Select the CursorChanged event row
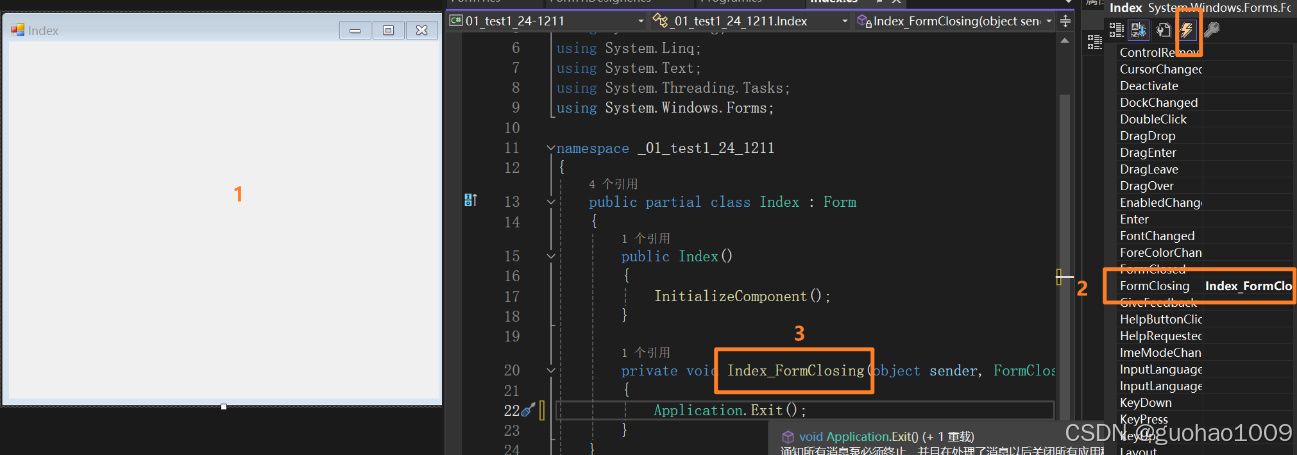 [x=1205, y=69]
